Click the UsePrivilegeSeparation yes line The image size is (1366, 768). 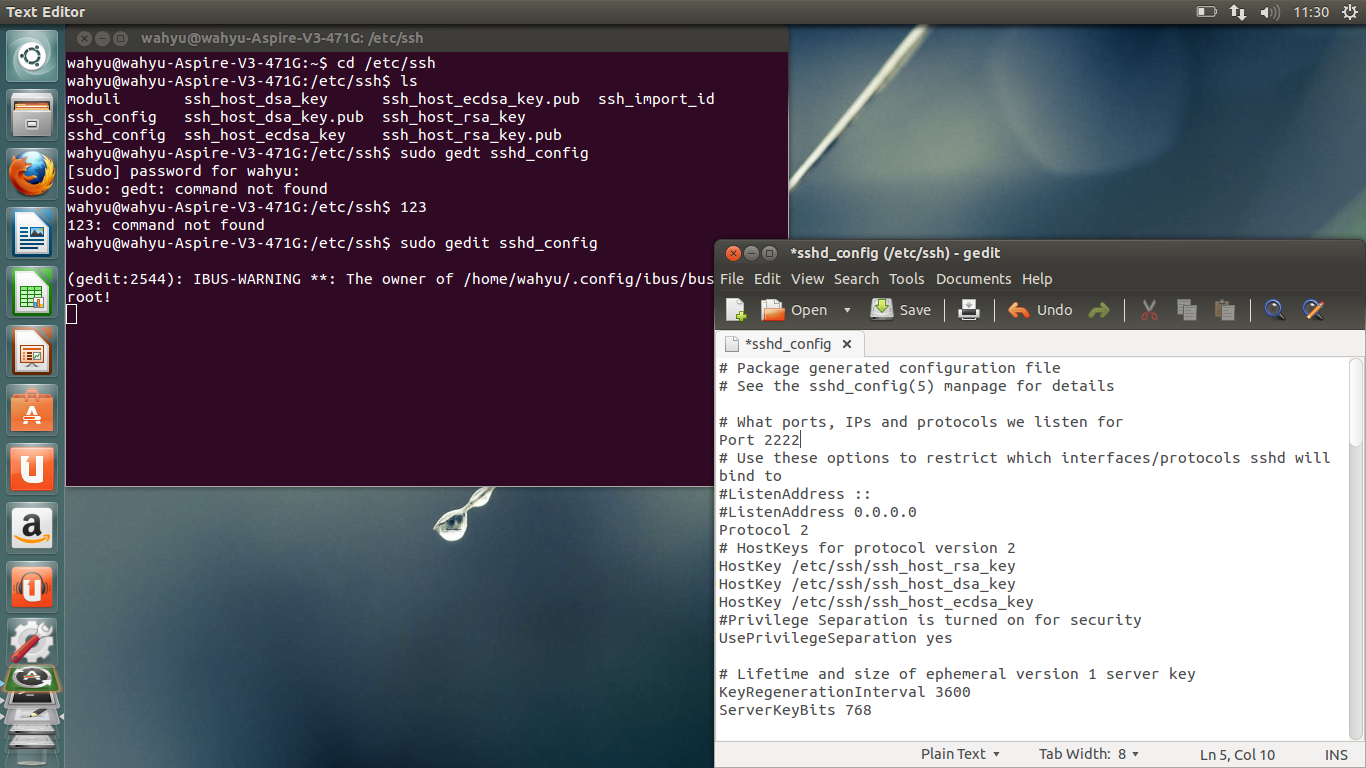[835, 638]
